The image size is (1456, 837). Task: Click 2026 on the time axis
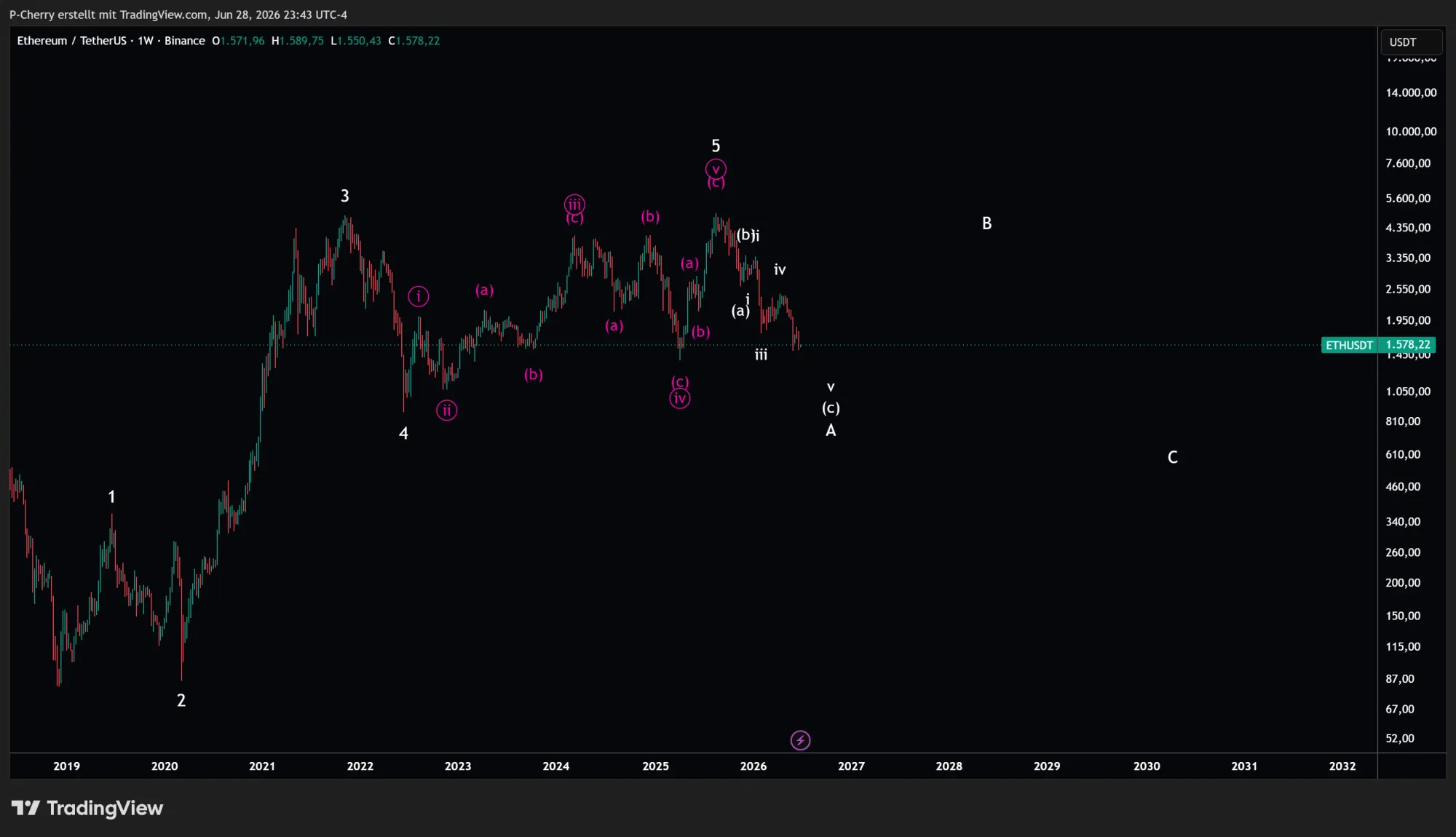pos(753,766)
